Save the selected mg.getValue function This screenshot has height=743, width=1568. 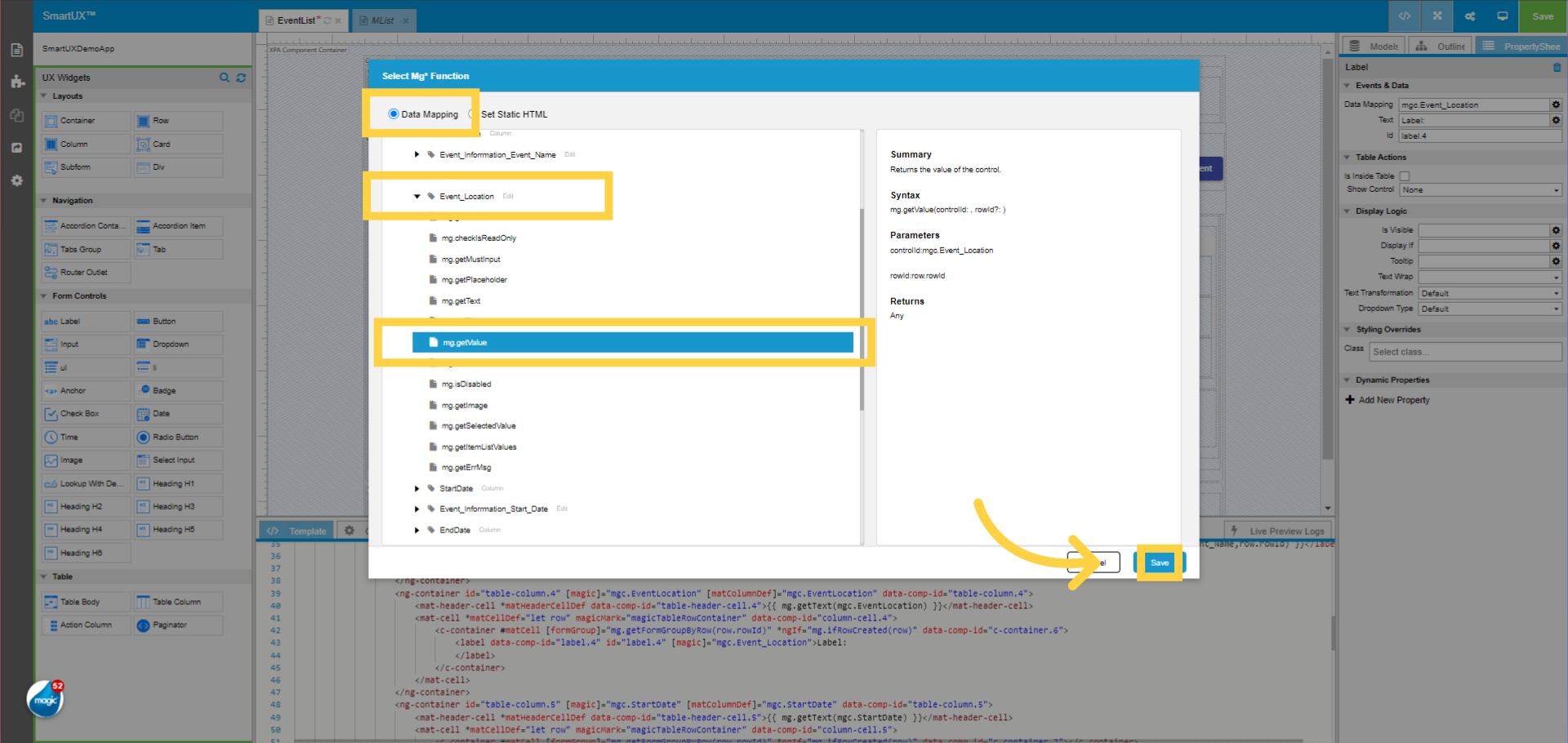[x=1159, y=562]
